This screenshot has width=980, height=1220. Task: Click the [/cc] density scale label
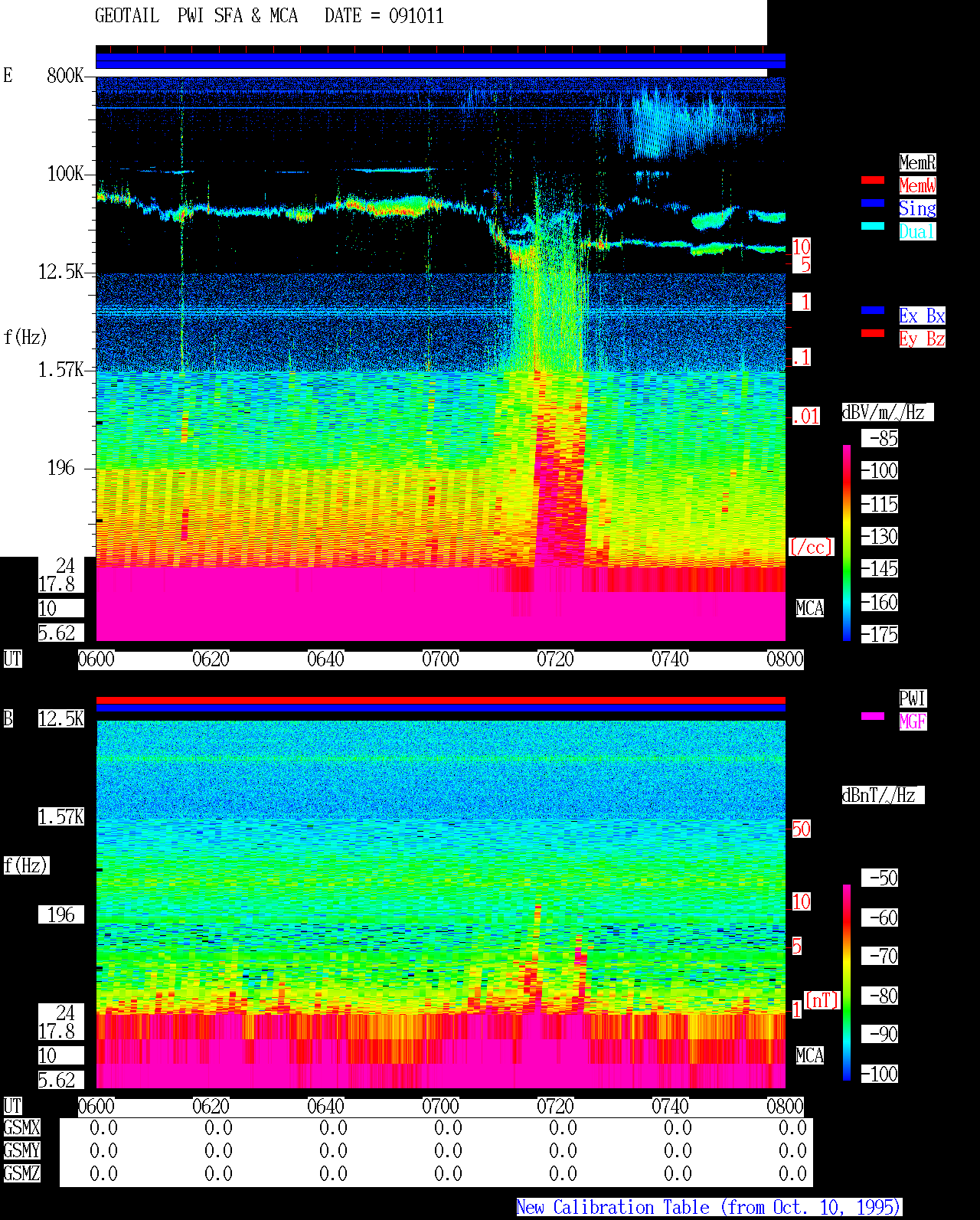tap(811, 547)
